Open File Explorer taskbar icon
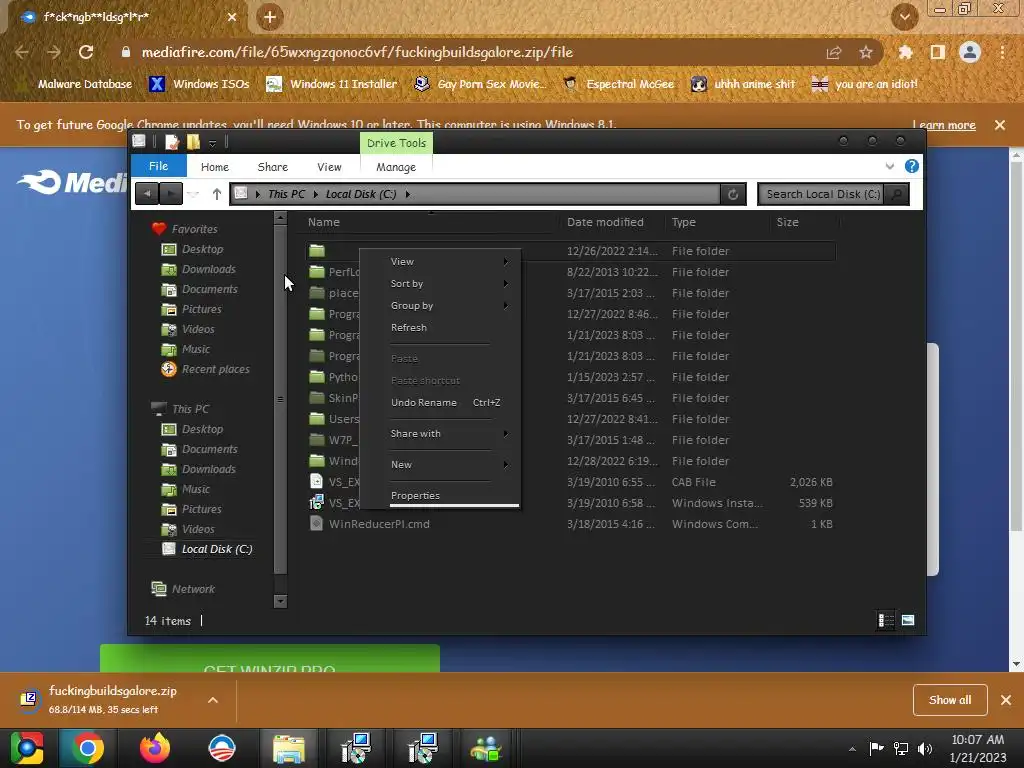 click(289, 748)
